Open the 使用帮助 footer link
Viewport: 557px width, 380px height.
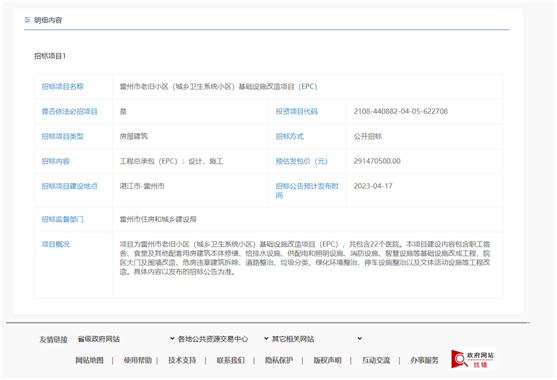tap(138, 360)
